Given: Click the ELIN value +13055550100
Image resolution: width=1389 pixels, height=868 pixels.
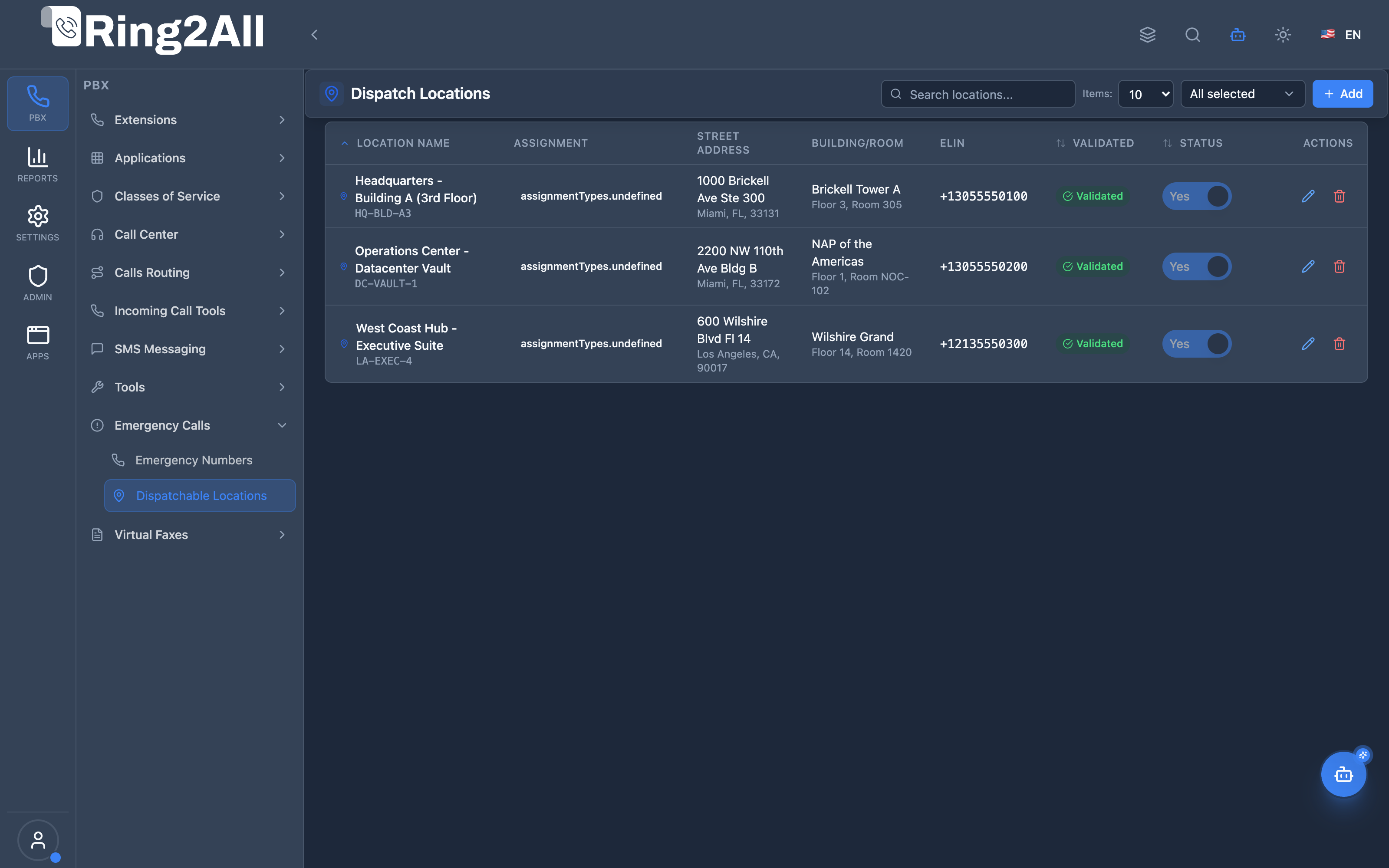Looking at the screenshot, I should [x=983, y=196].
